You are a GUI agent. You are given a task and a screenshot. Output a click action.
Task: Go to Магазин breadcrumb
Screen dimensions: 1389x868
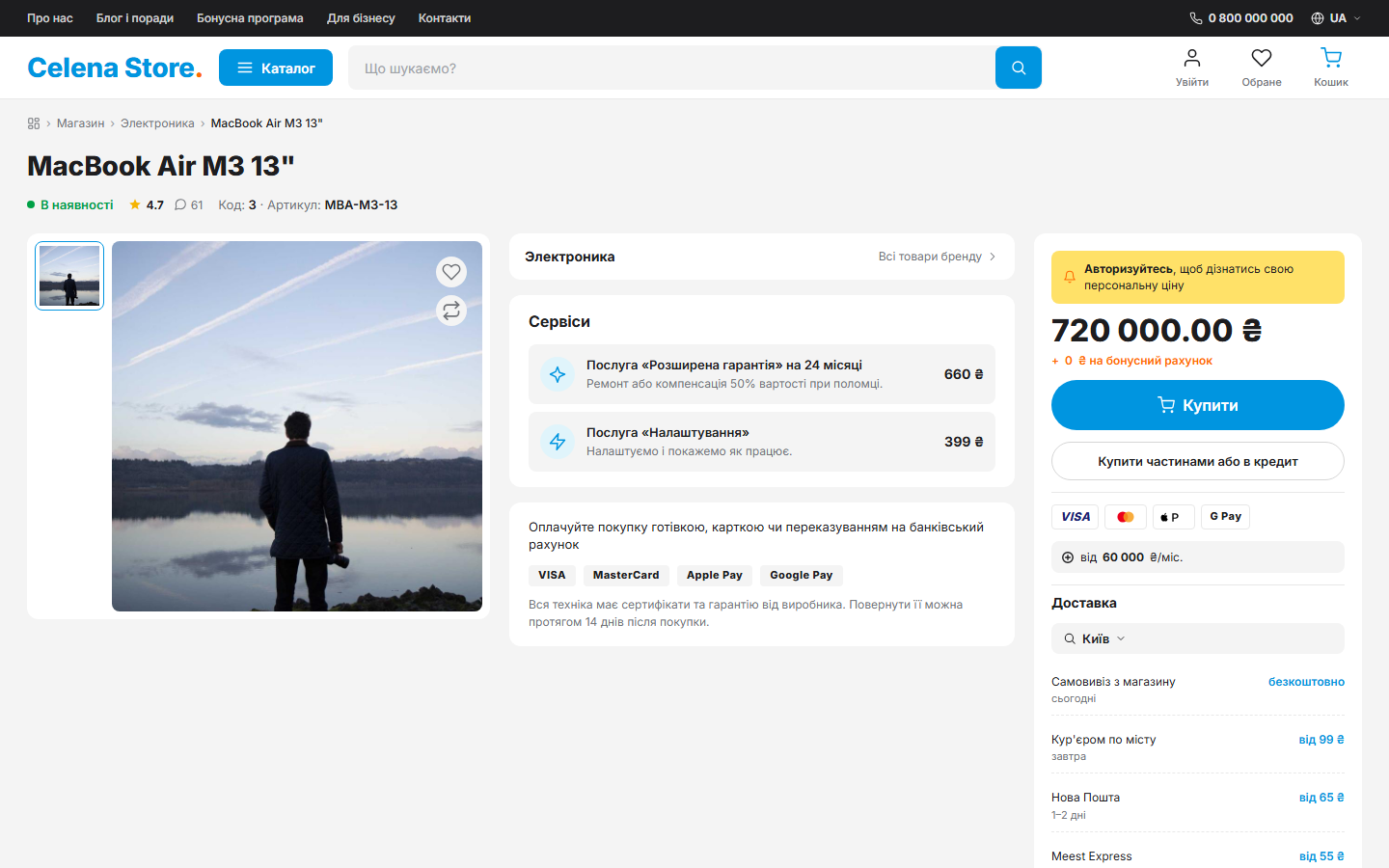point(80,123)
